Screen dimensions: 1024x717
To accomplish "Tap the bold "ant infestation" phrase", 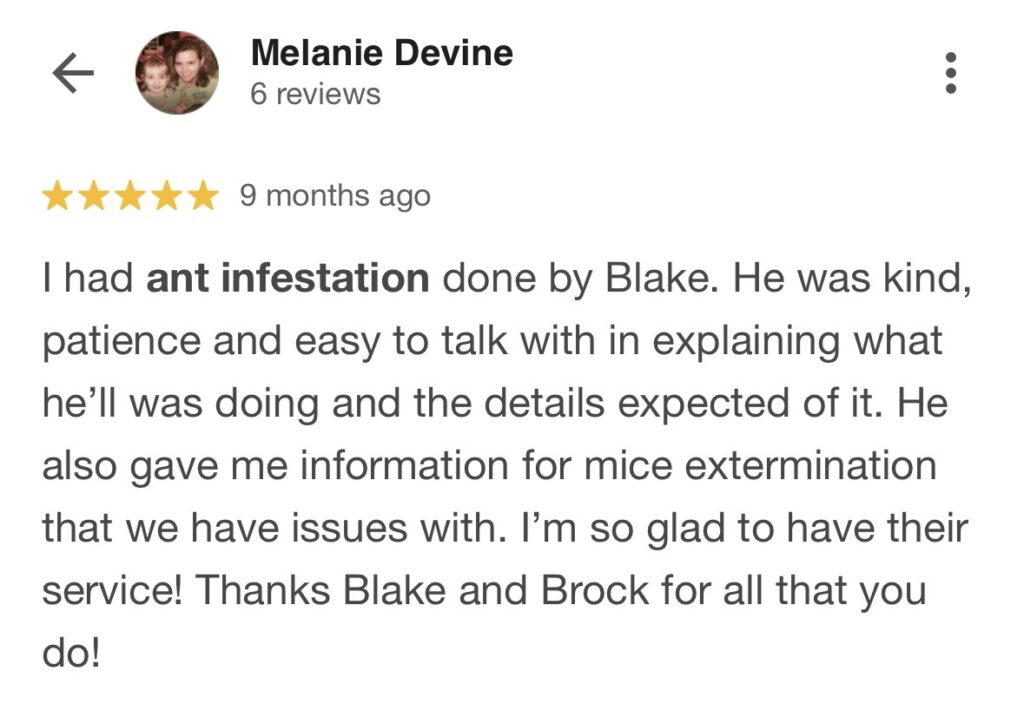I will pos(288,278).
